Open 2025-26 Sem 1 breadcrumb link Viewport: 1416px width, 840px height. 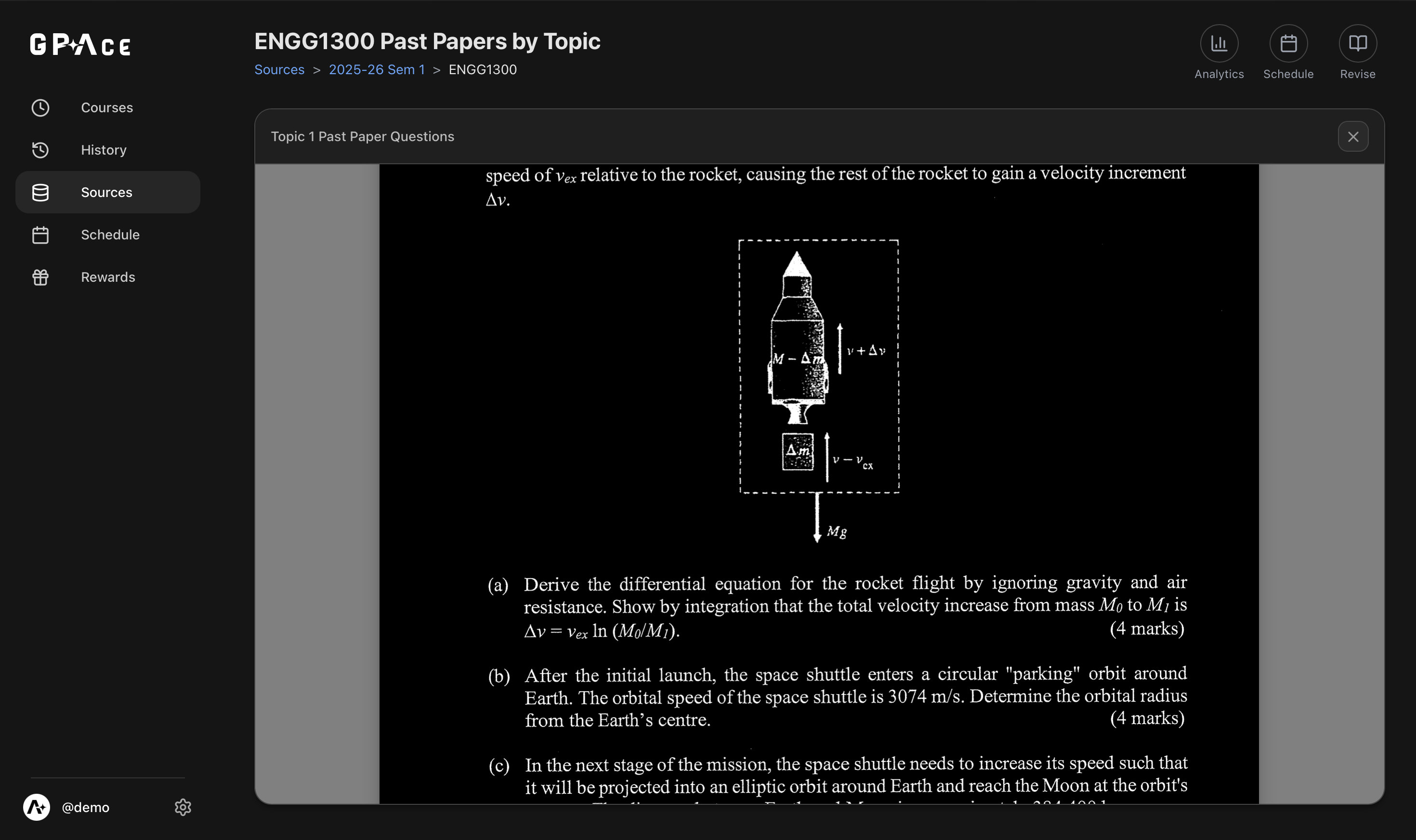pos(376,70)
